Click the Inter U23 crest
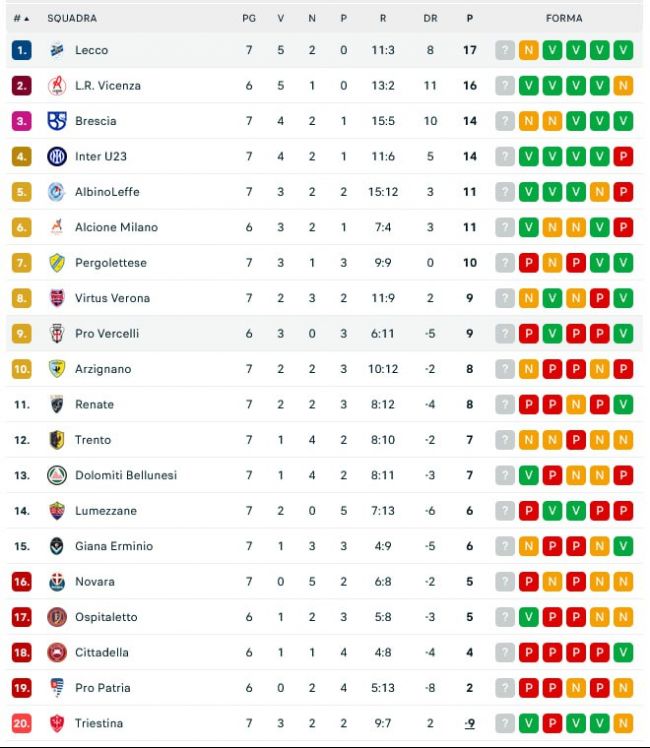This screenshot has width=650, height=748. pos(57,156)
